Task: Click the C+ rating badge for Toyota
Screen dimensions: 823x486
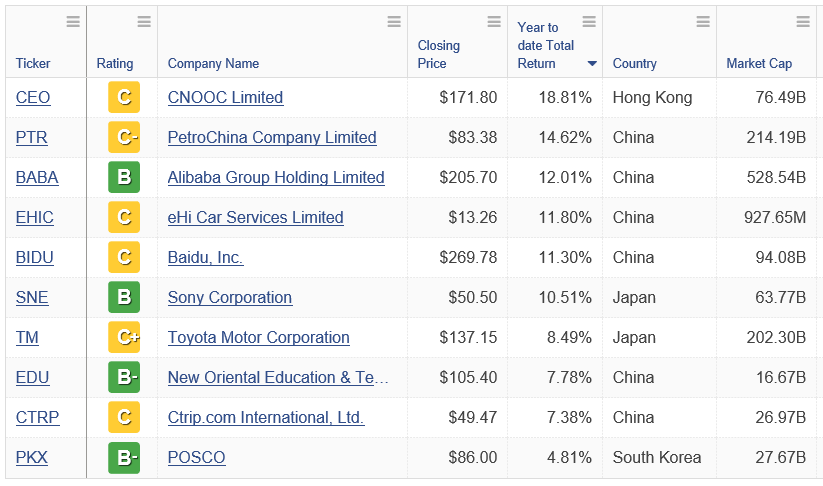Action: pos(124,338)
